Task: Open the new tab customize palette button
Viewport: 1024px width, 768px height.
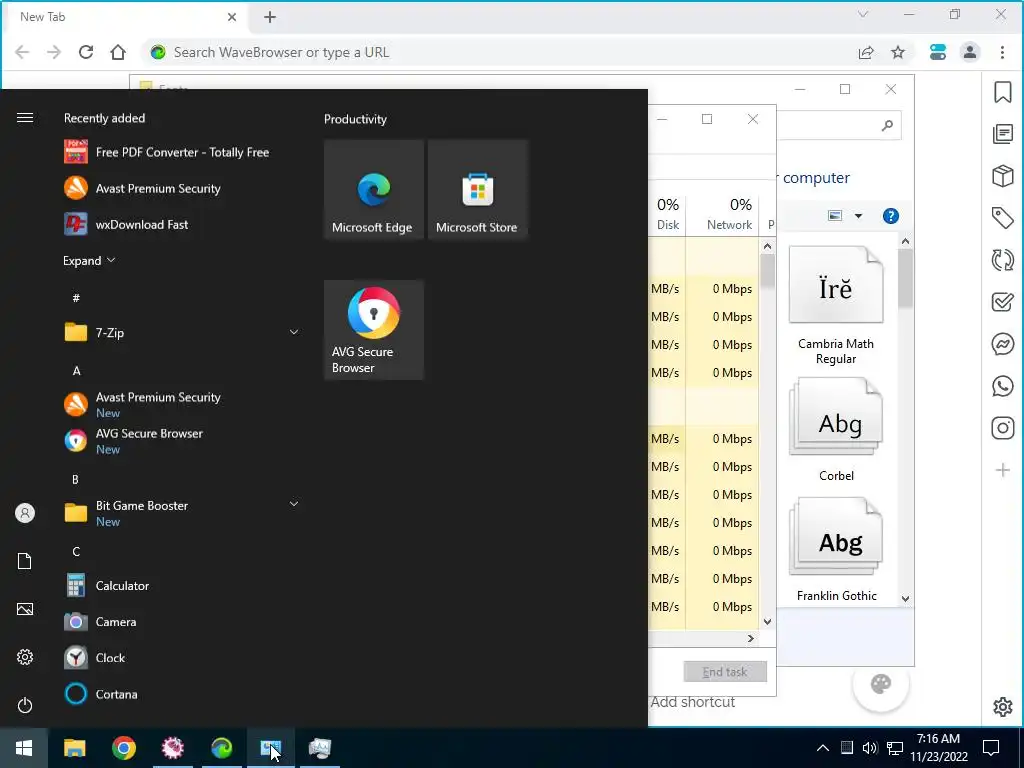Action: [x=880, y=684]
